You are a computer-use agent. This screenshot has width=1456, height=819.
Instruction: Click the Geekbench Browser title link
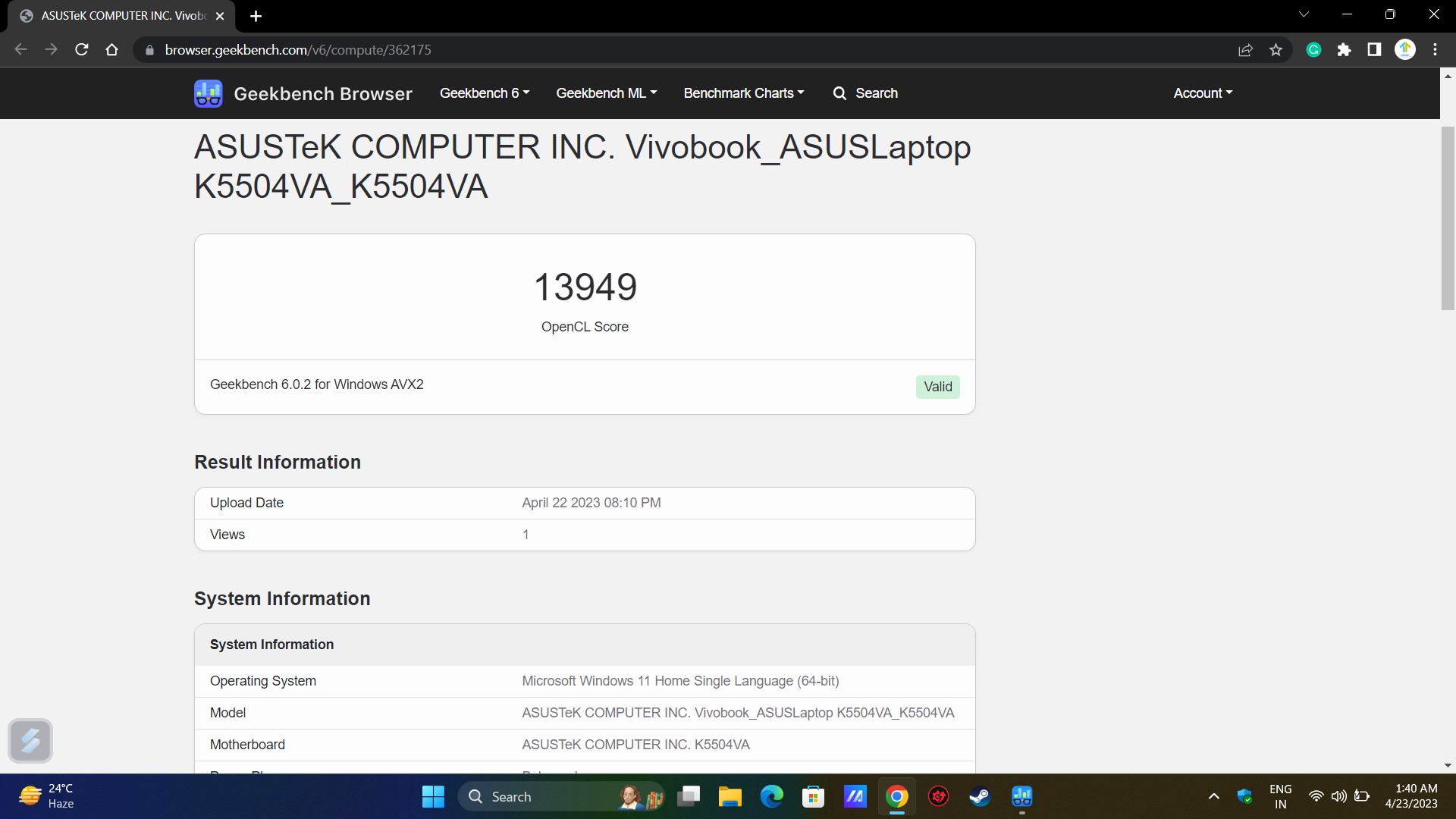tap(323, 93)
